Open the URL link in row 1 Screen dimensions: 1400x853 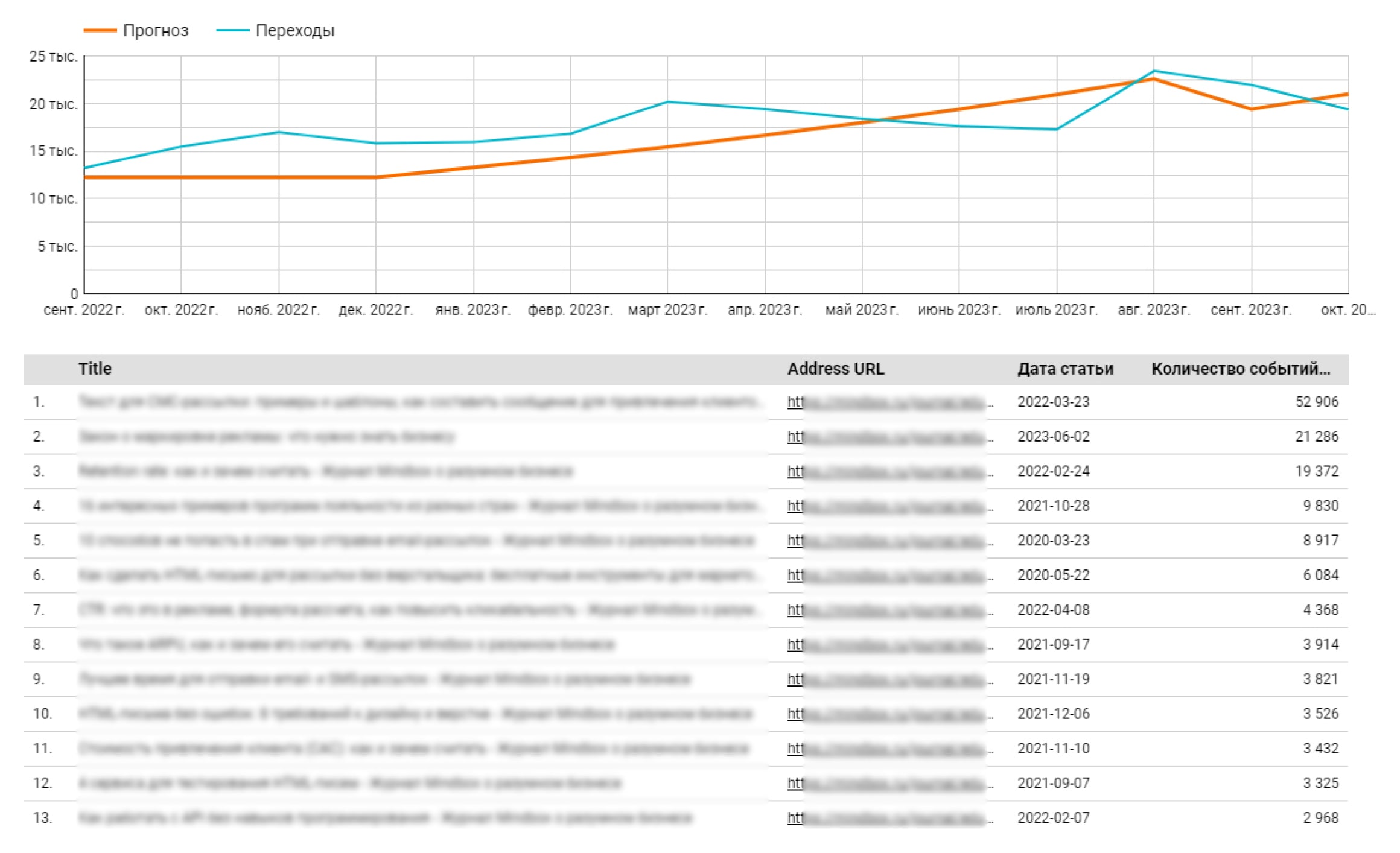(x=890, y=402)
